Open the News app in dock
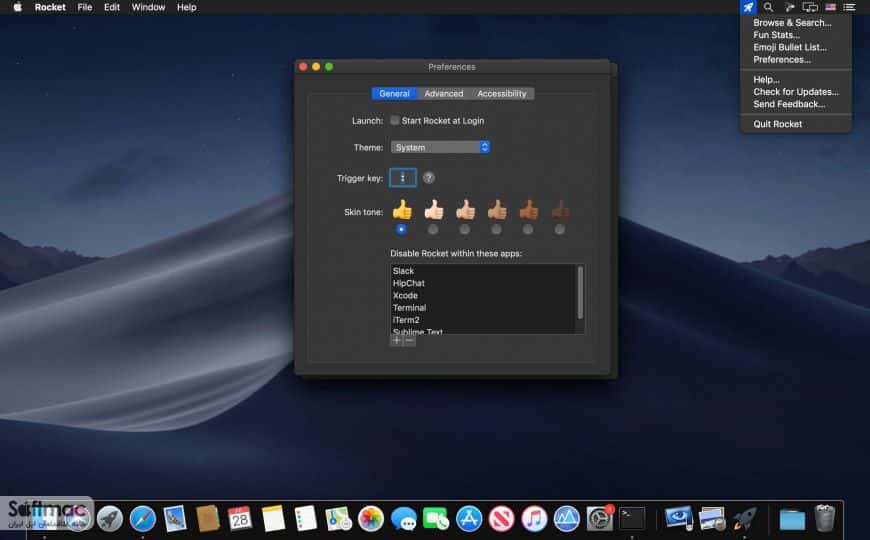This screenshot has height=540, width=870. point(502,519)
